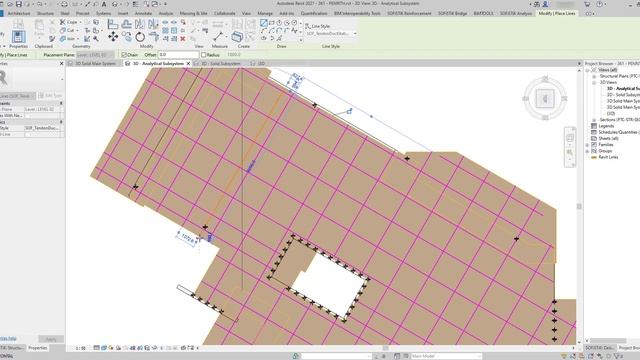Screen dimensions: 640x360
Task: Click the Offset tool in Modify panel
Action: (127, 24)
